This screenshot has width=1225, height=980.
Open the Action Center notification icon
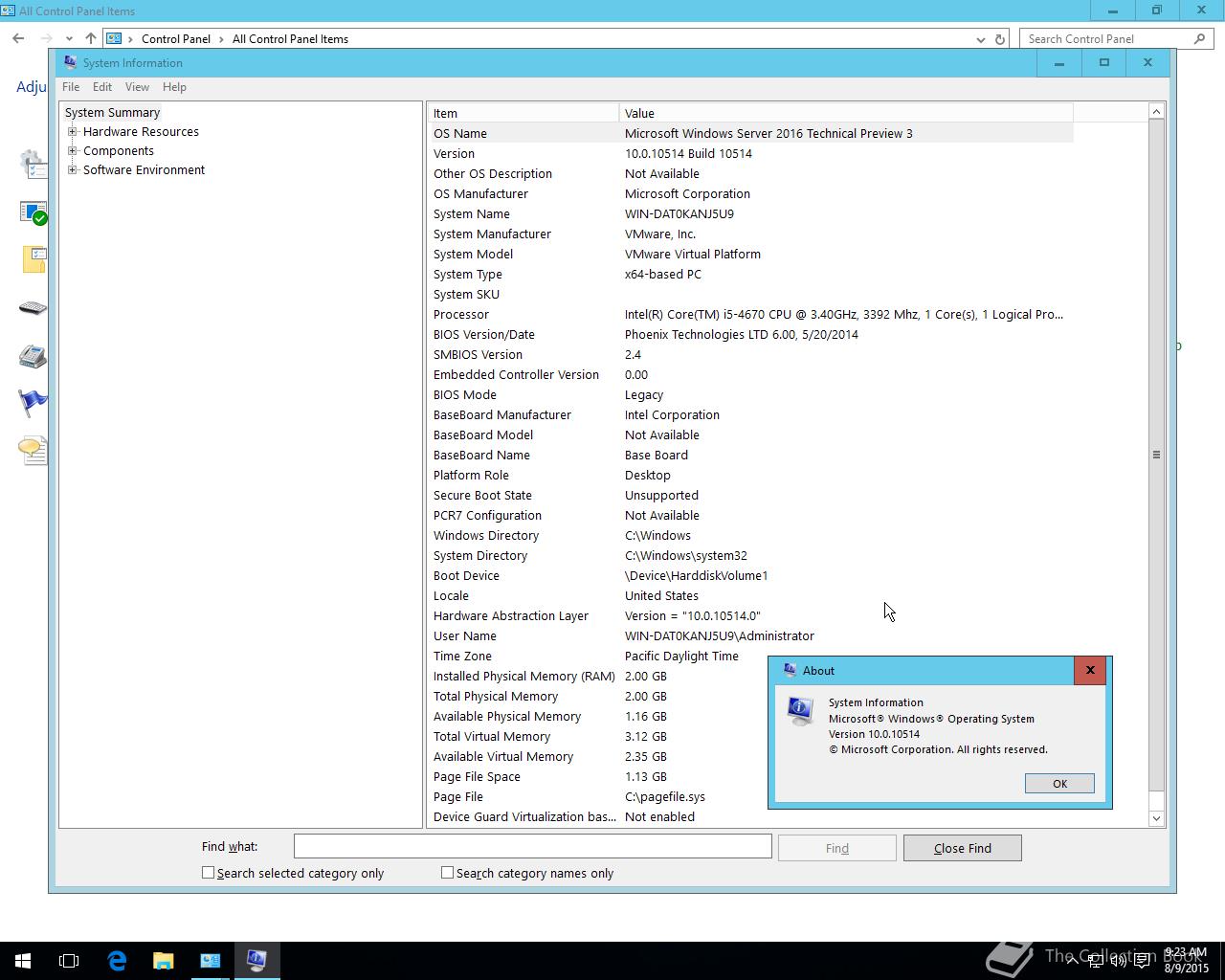(1142, 961)
